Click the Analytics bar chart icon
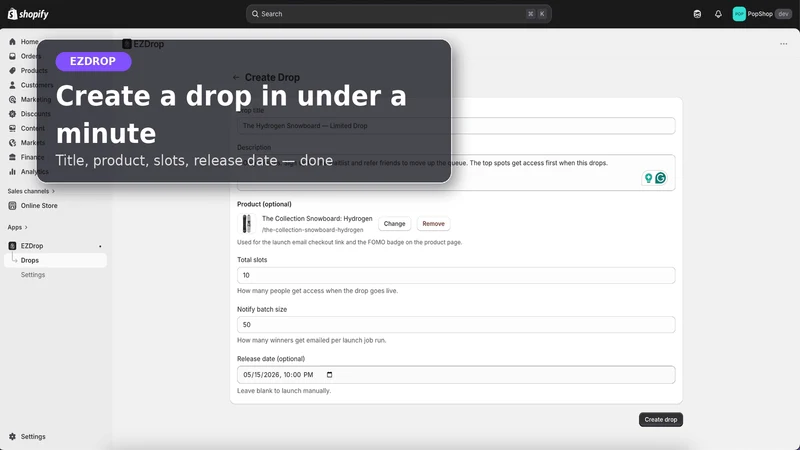 (12, 171)
